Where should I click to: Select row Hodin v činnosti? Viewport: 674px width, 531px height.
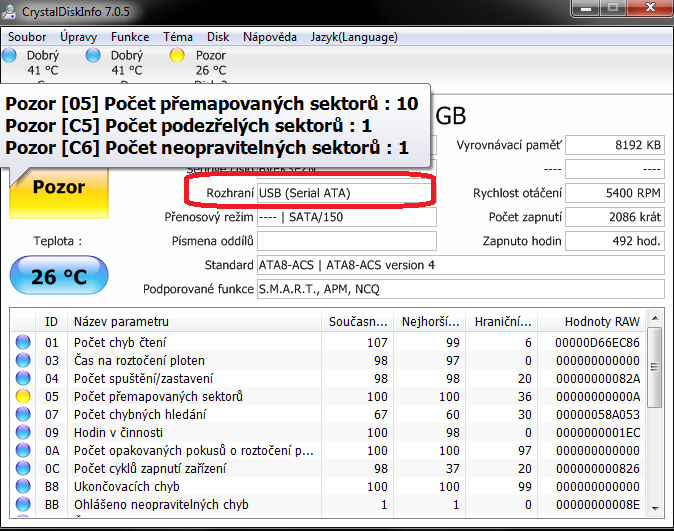point(328,433)
